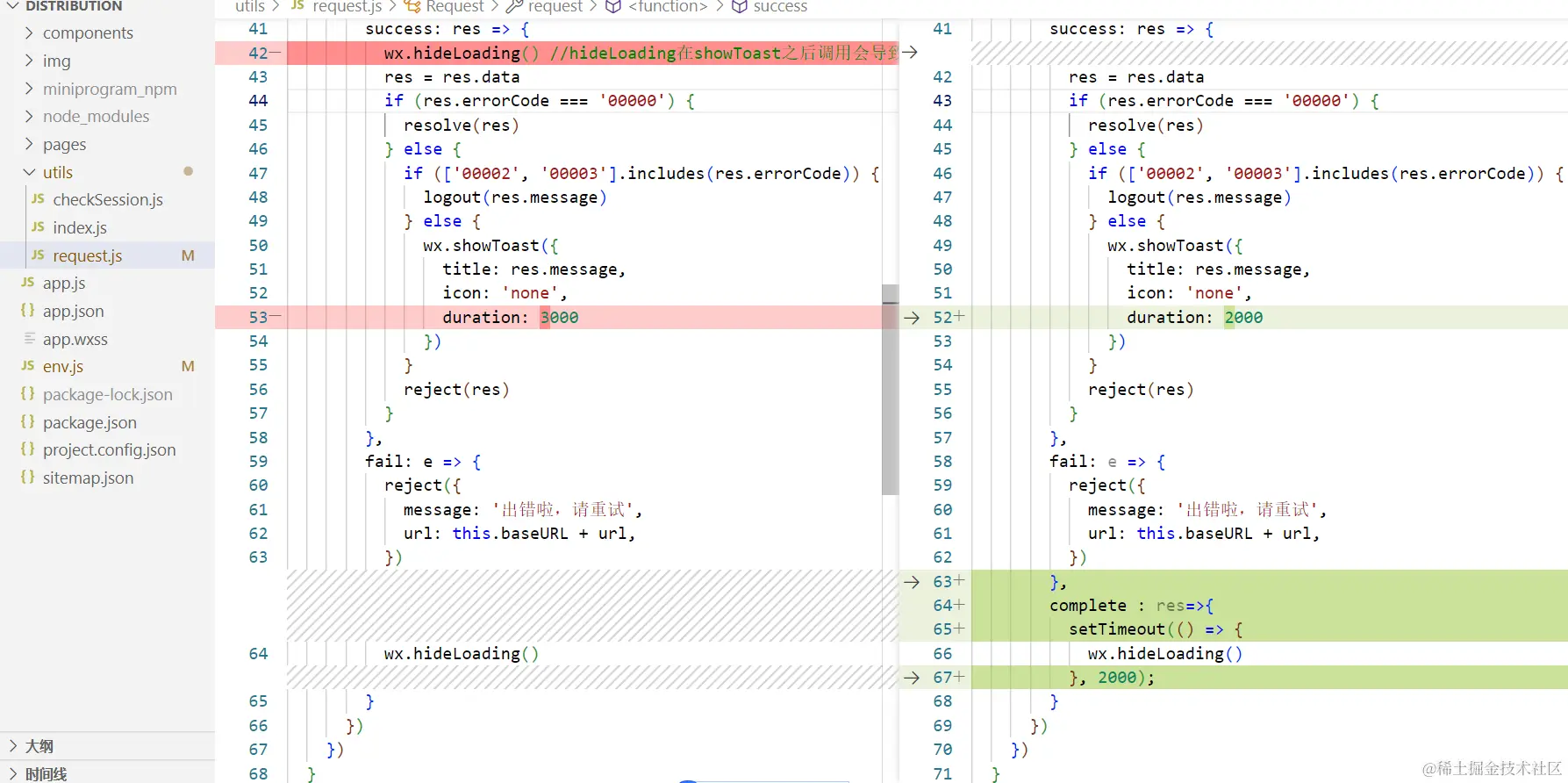Click the added marker at right line 64

[x=960, y=605]
